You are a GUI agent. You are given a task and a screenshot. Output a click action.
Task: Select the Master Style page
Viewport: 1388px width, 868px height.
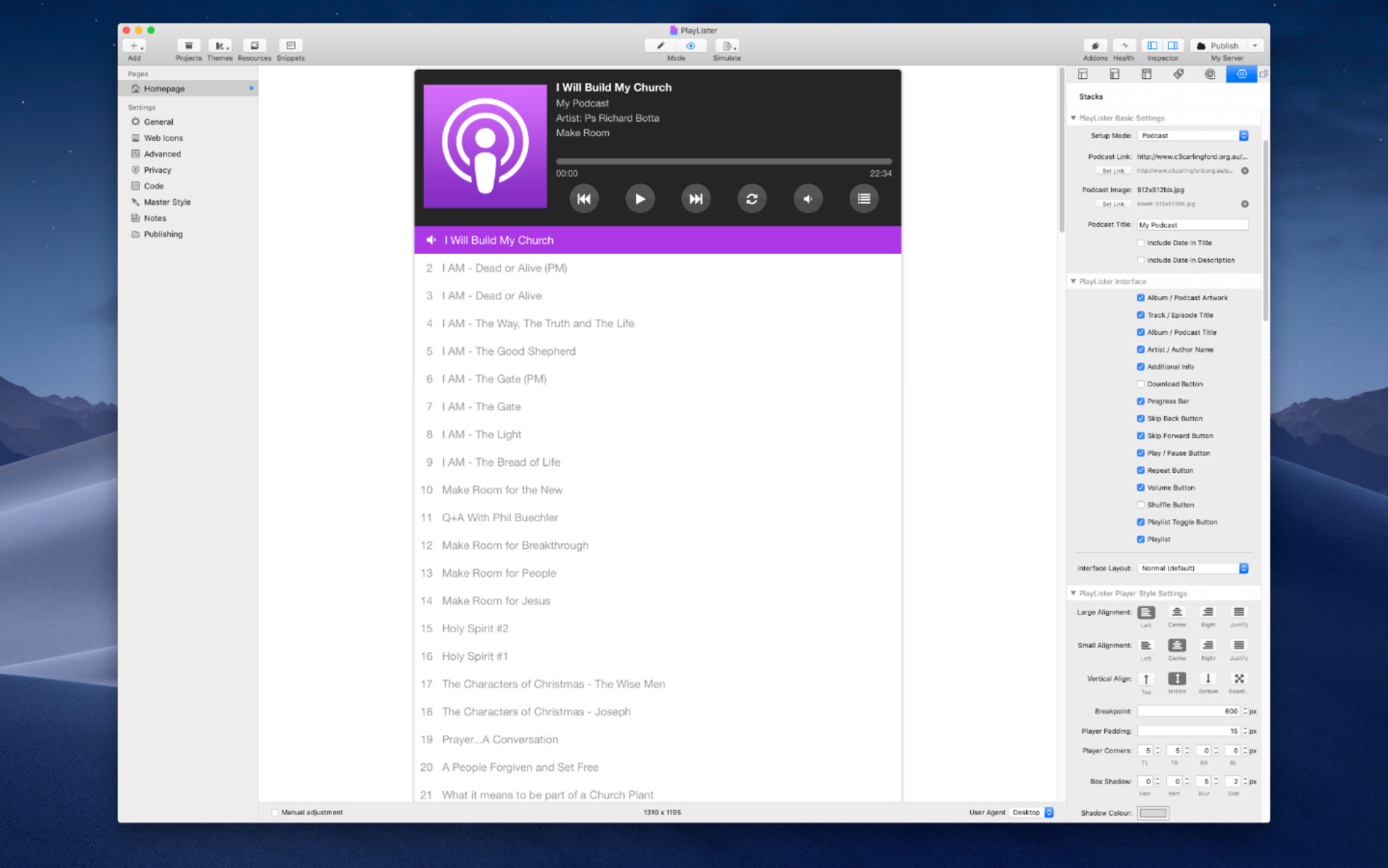coord(167,202)
